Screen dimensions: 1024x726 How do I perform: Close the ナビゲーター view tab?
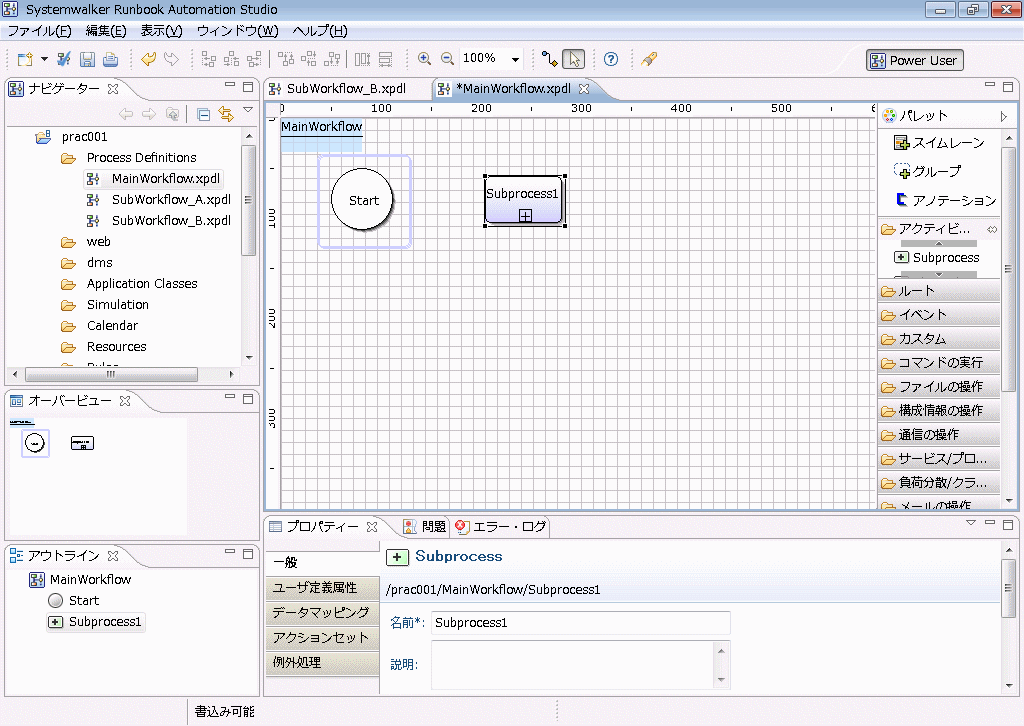point(113,88)
